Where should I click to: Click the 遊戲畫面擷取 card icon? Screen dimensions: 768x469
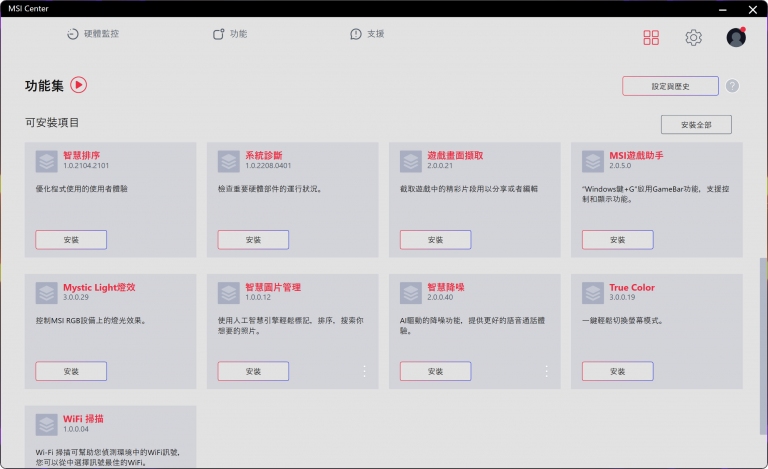click(x=411, y=161)
